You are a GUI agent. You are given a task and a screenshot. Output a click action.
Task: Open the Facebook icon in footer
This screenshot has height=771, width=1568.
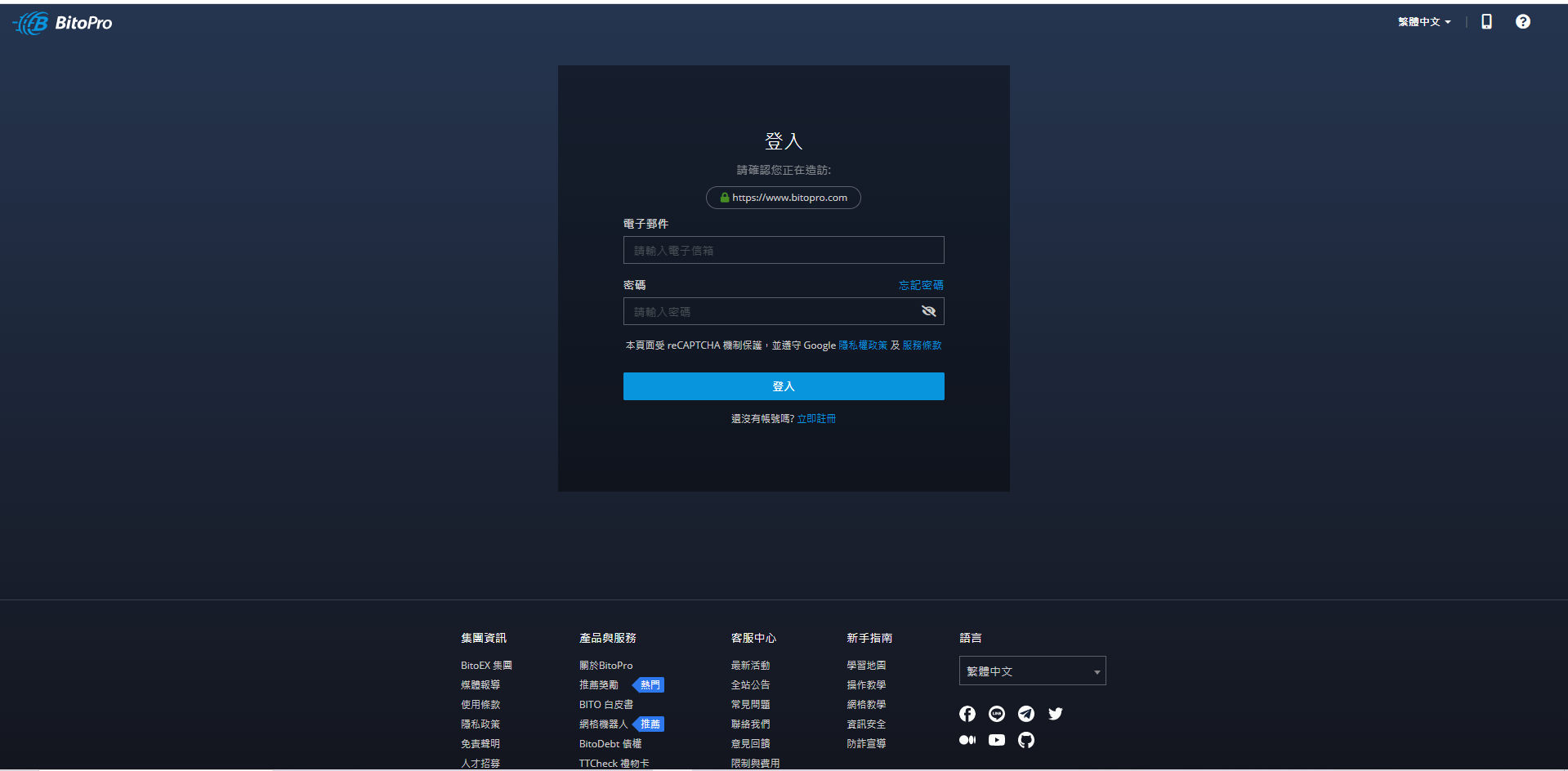pos(967,714)
